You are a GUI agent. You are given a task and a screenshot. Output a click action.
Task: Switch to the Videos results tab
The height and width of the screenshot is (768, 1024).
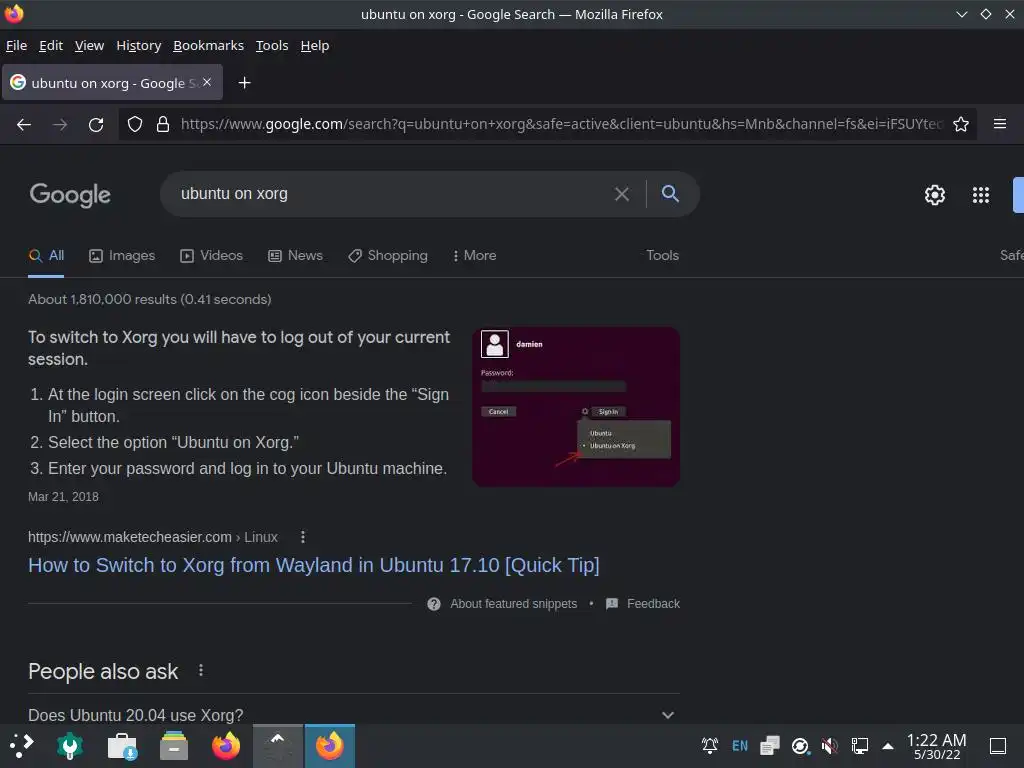212,255
